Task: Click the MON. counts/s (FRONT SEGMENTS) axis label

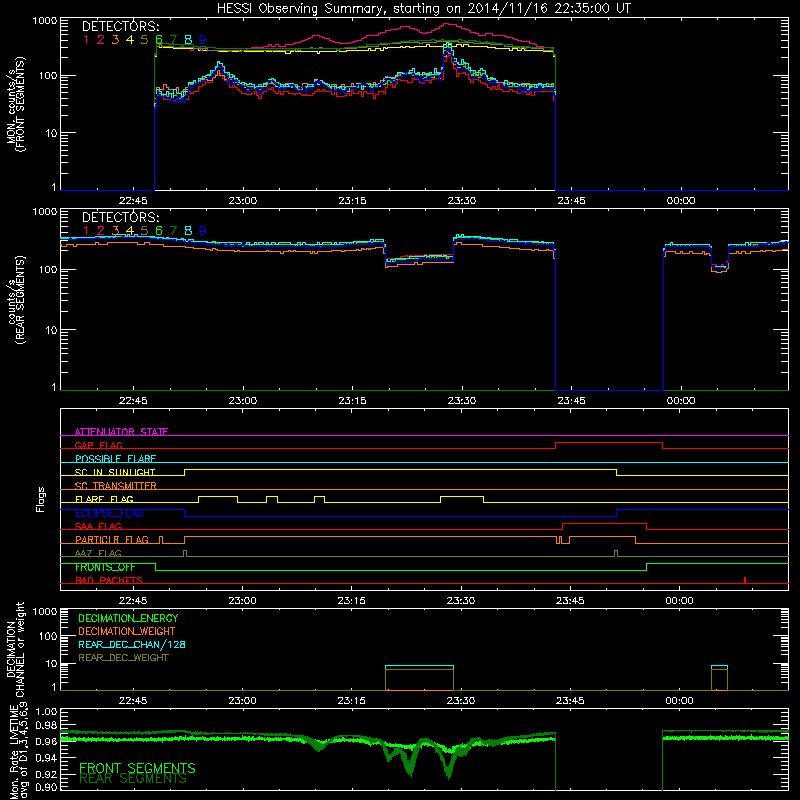Action: click(x=15, y=105)
